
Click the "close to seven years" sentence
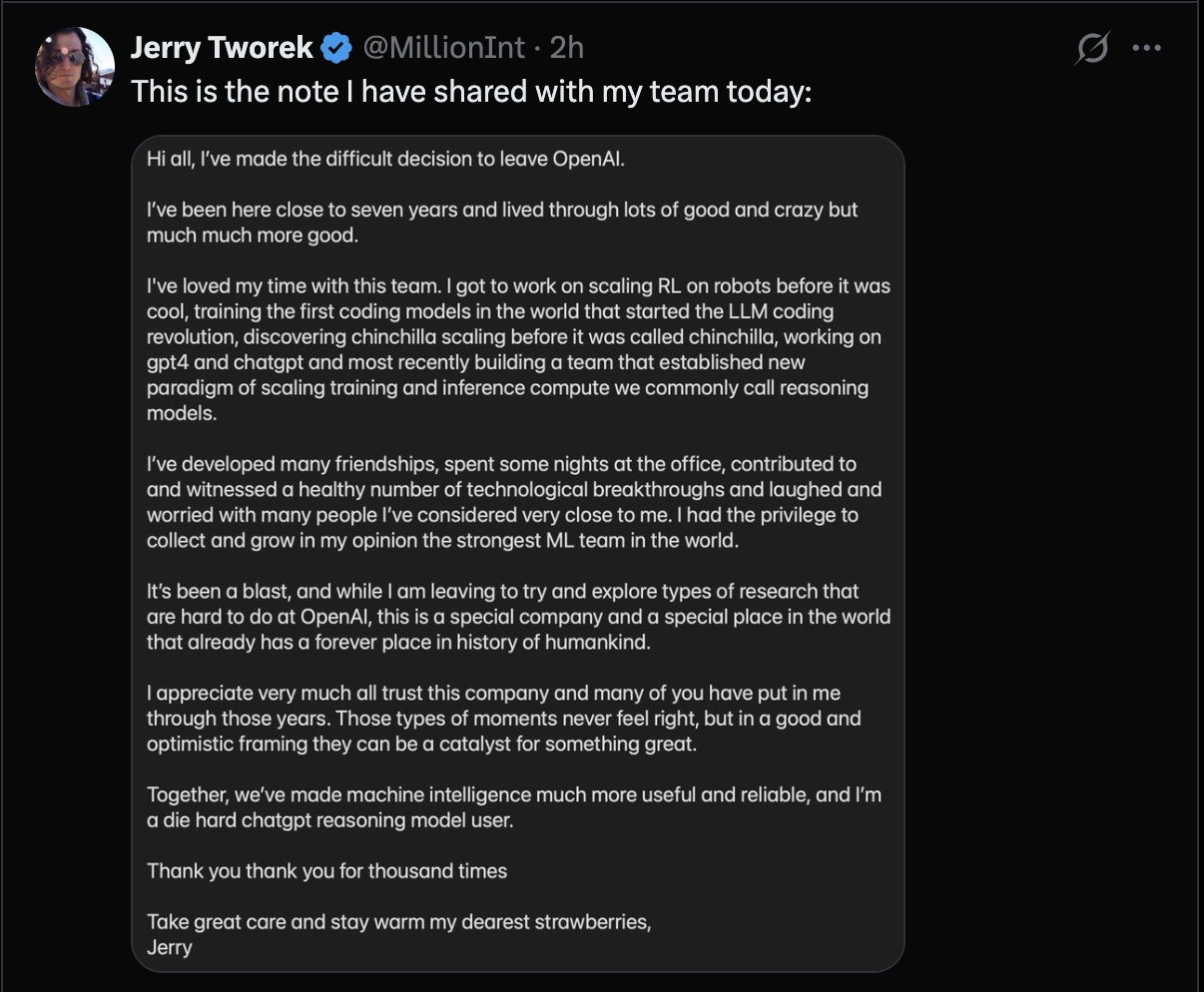tap(501, 210)
